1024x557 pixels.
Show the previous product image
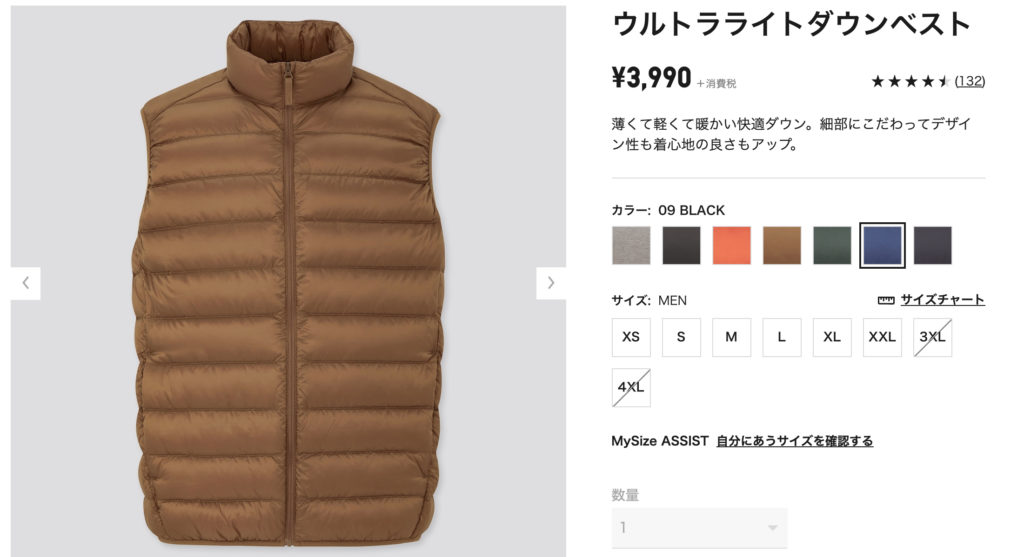click(x=25, y=283)
